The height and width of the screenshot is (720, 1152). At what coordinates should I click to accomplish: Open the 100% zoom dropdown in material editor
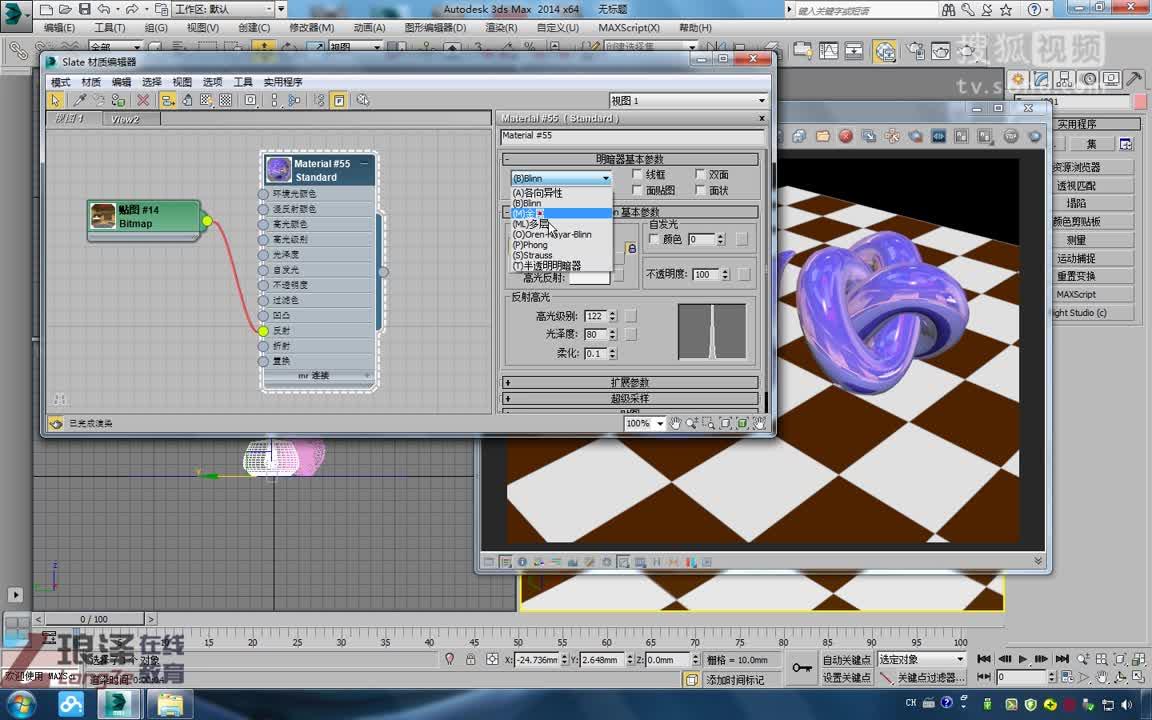click(659, 423)
